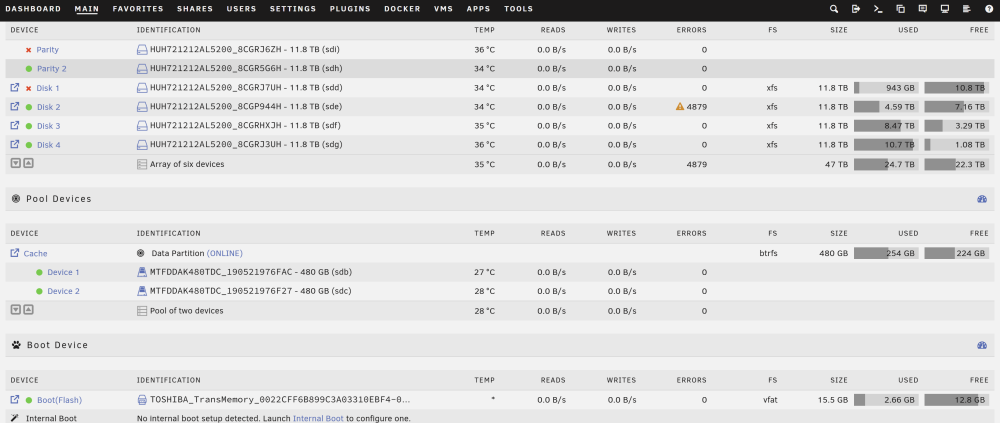Select the Main tab
Viewport: 1000px width, 423px height.
(x=87, y=9)
